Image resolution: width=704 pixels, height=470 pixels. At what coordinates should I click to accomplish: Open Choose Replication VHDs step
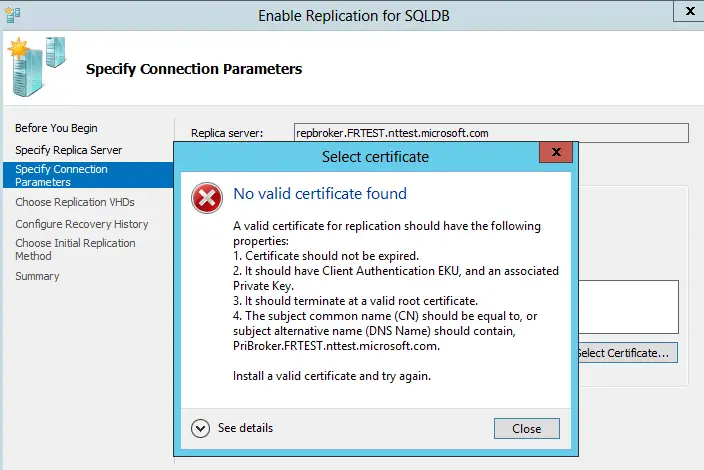75,202
